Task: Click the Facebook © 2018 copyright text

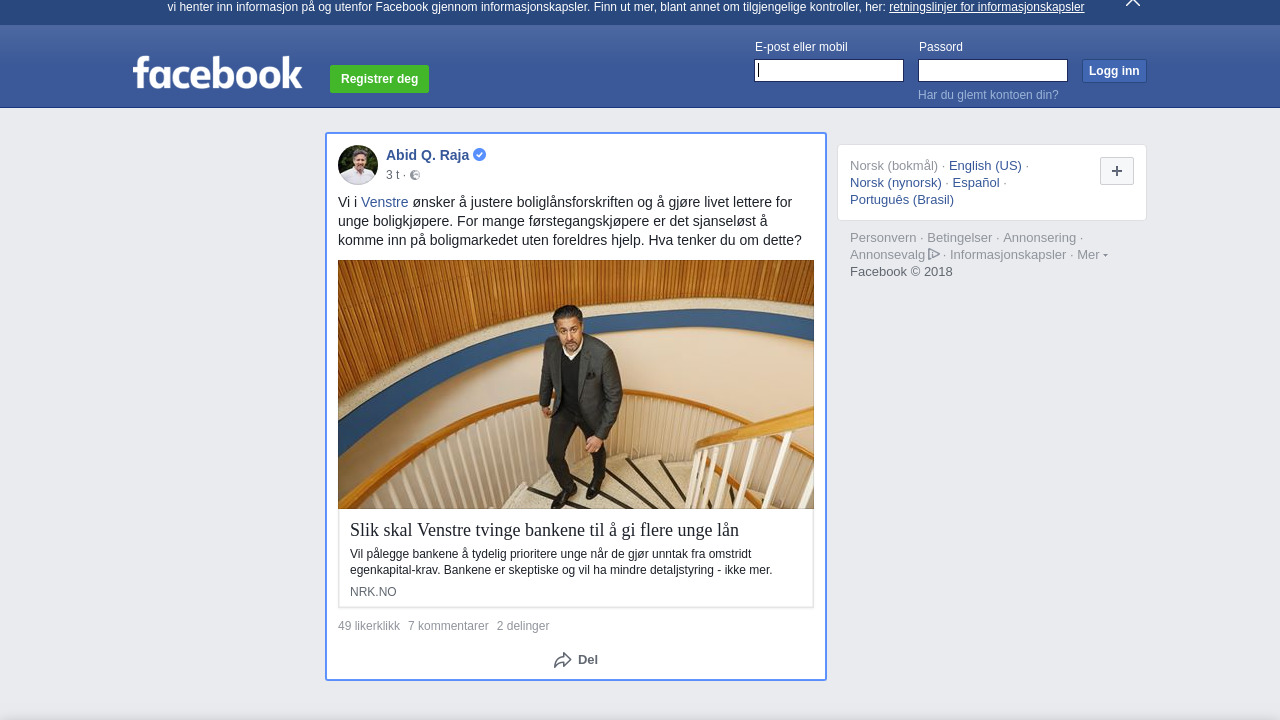Action: coord(901,272)
